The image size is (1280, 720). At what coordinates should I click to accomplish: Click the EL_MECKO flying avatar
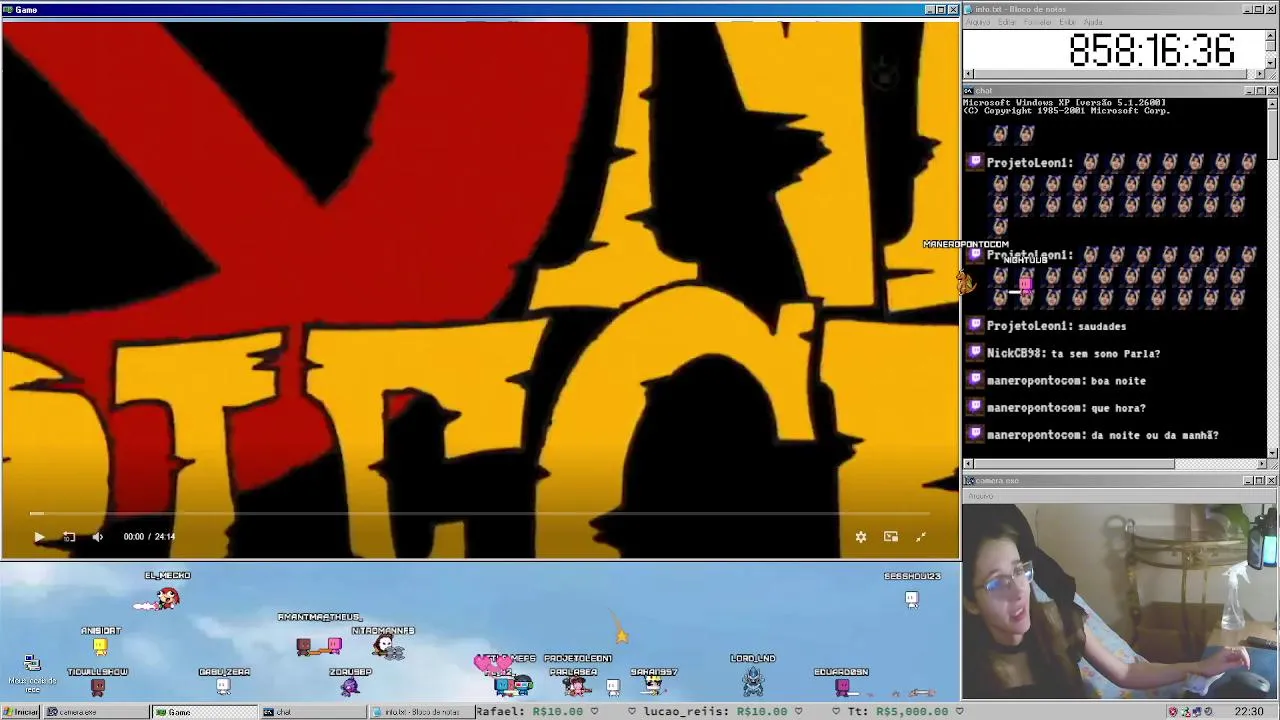166,598
